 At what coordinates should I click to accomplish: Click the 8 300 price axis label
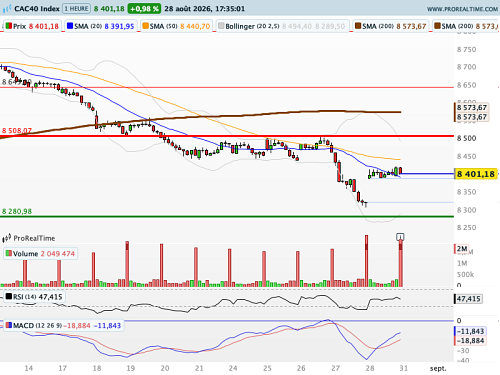(x=466, y=210)
